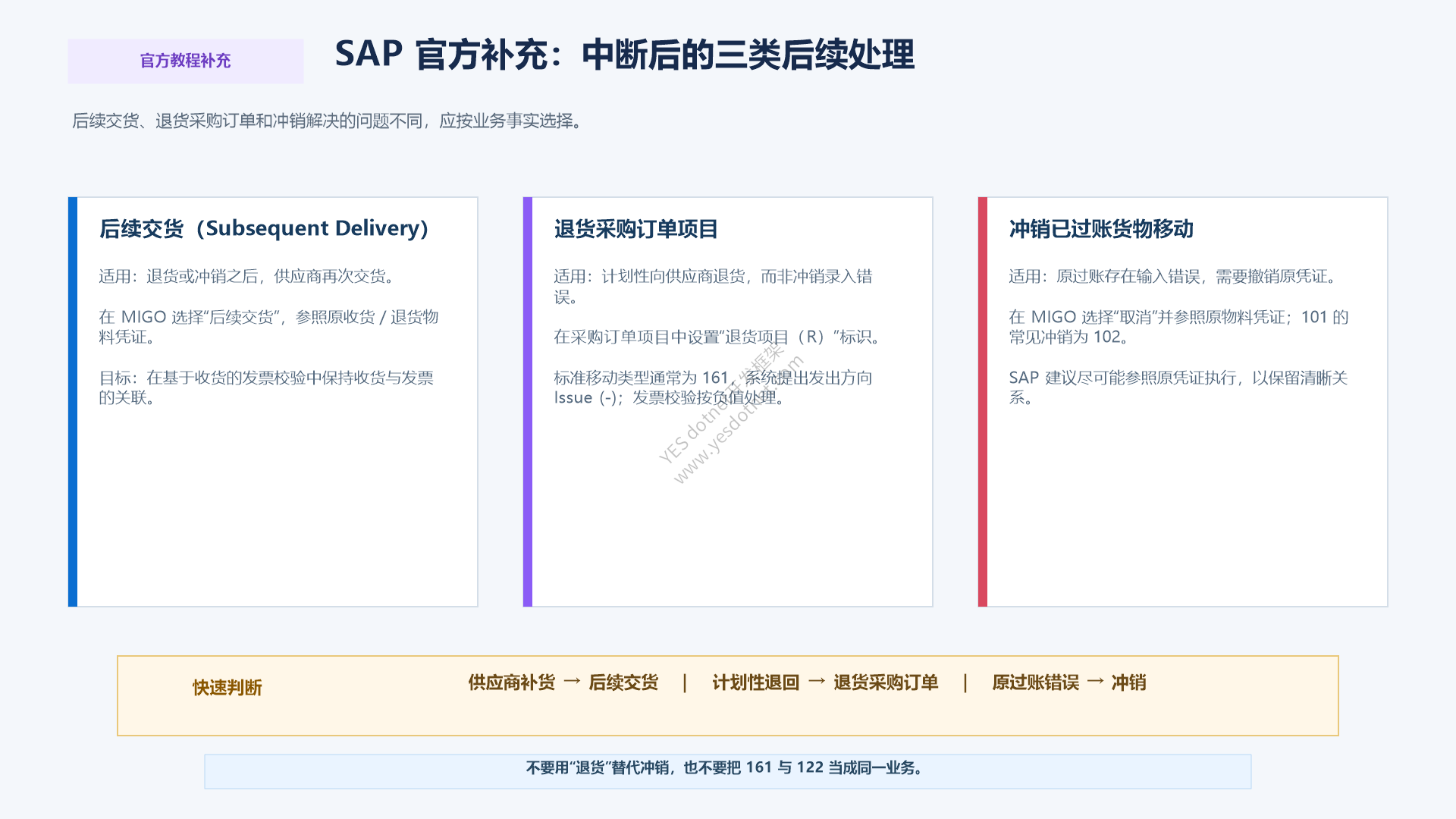The image size is (1456, 819).
Task: Click paragraph 目标：在基于收货的发票校验
Action: (266, 388)
